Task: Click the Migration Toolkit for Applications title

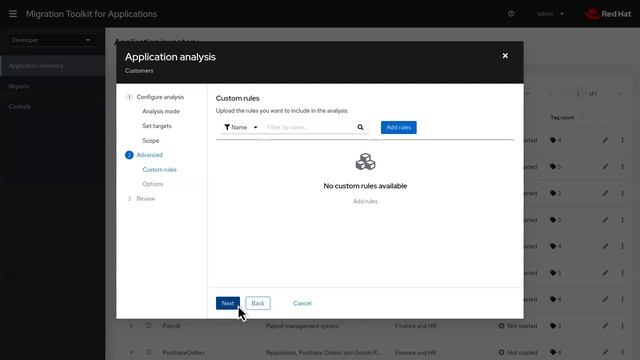Action: tap(91, 14)
